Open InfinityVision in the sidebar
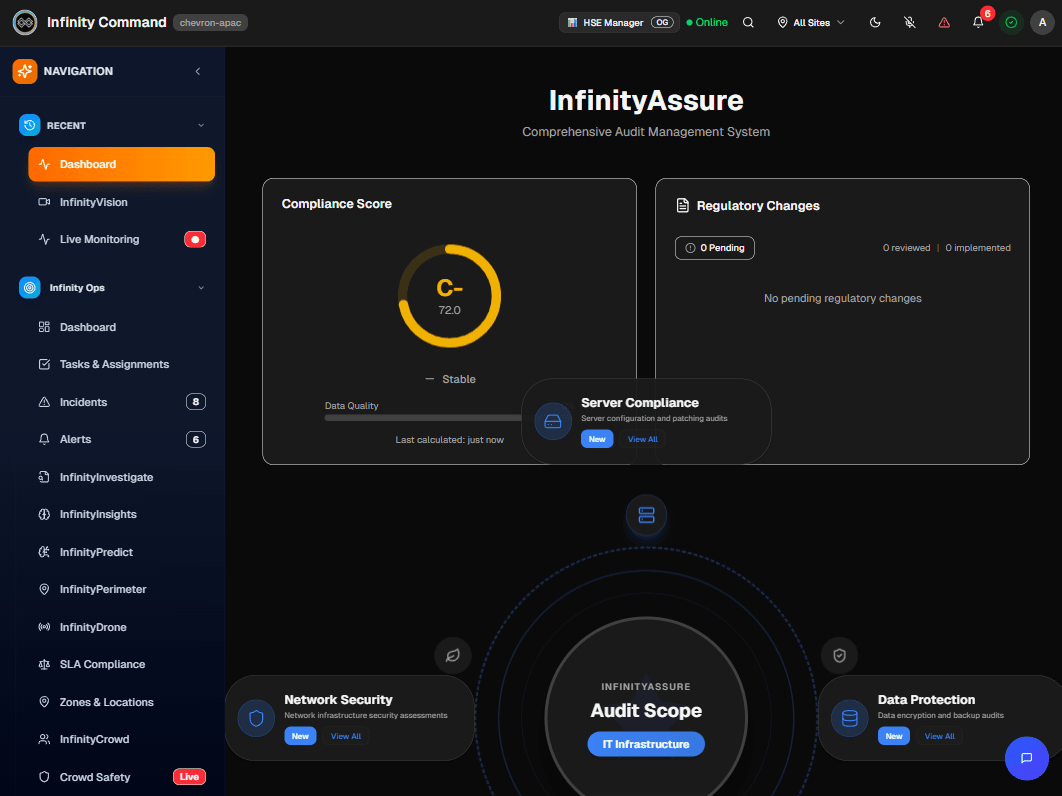The height and width of the screenshot is (796, 1062). pyautogui.click(x=121, y=202)
